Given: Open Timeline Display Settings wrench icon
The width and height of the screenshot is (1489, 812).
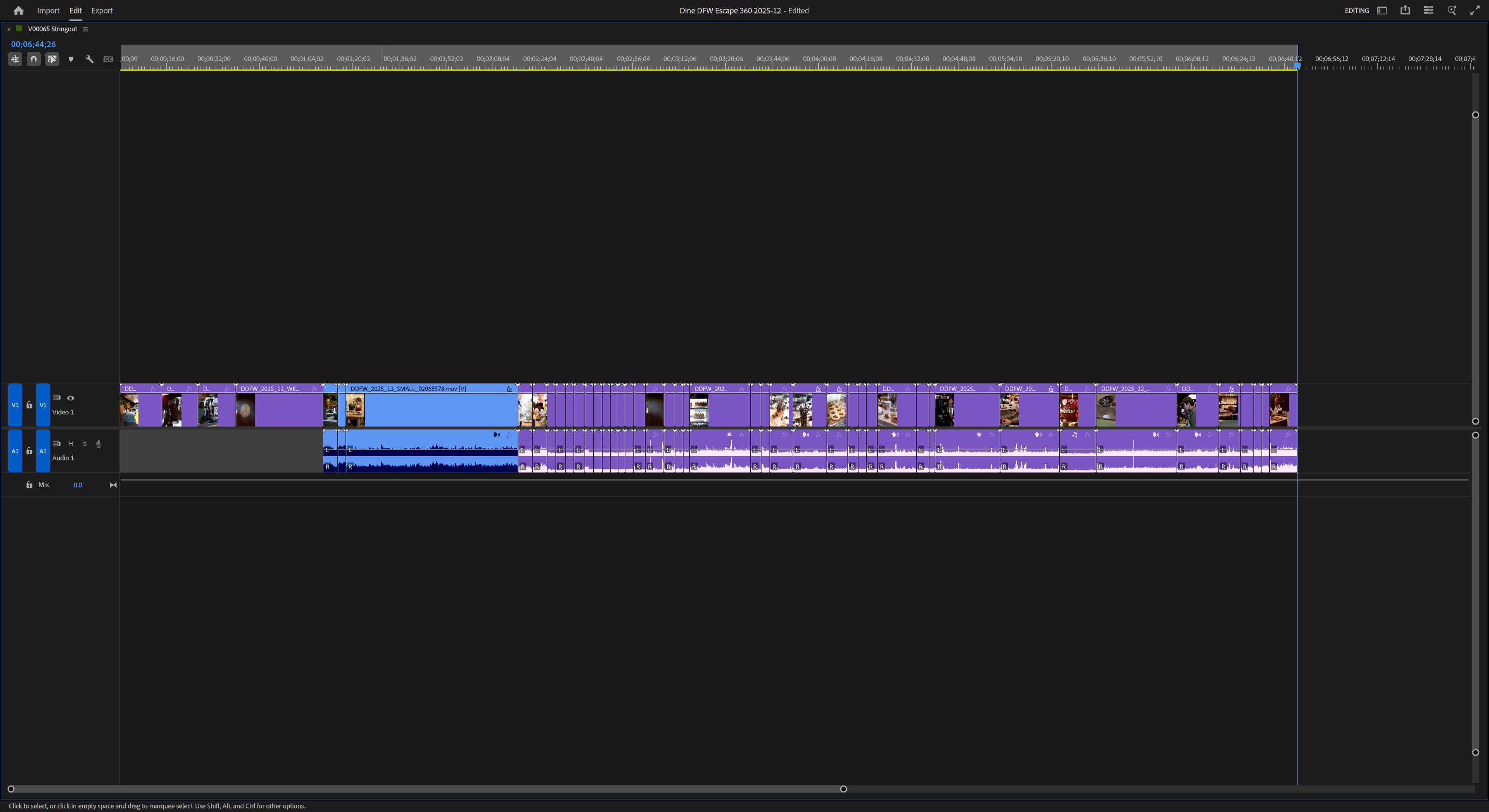Looking at the screenshot, I should pos(90,59).
